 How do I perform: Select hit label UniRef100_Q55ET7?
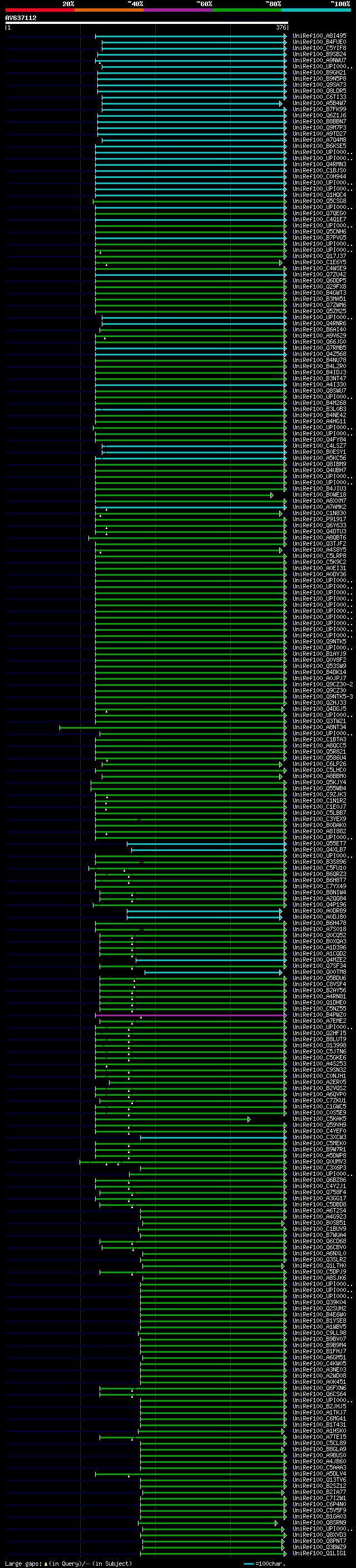(319, 843)
